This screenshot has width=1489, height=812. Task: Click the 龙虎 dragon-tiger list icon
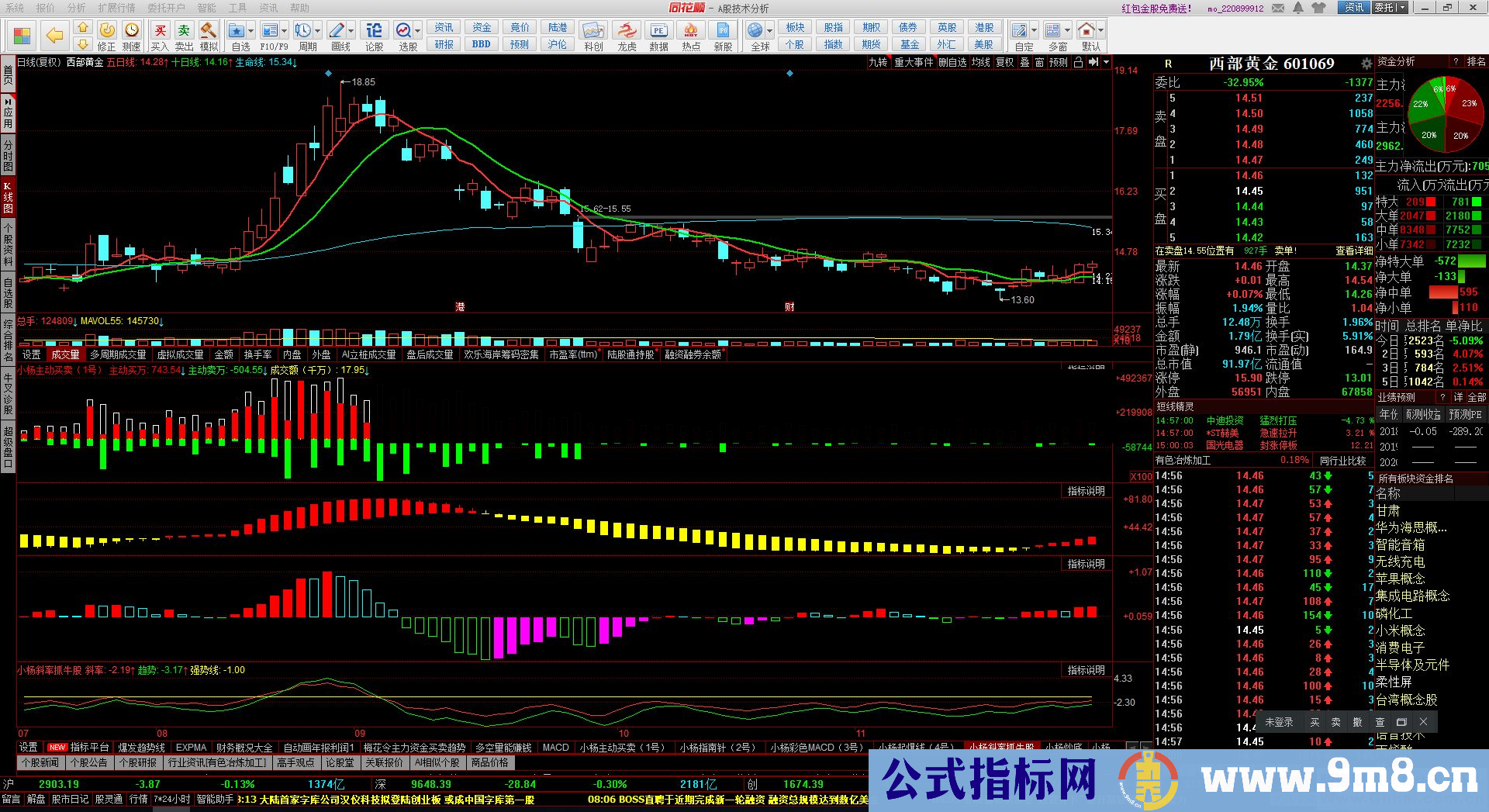pyautogui.click(x=626, y=29)
